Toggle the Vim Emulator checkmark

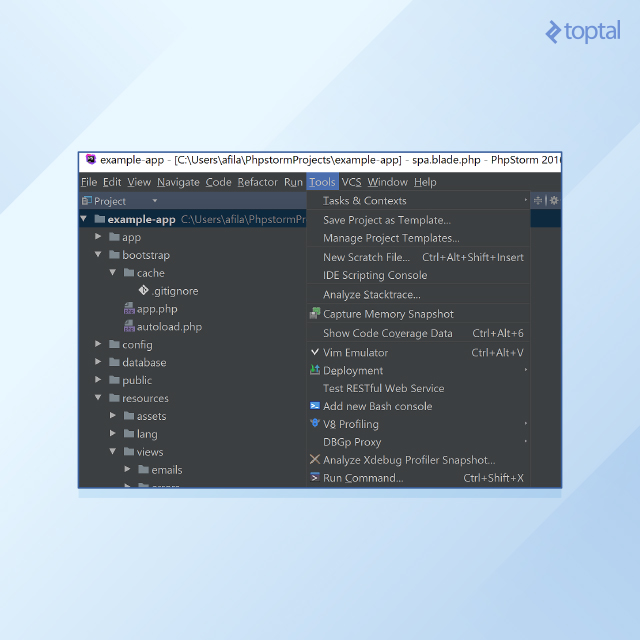pos(315,352)
